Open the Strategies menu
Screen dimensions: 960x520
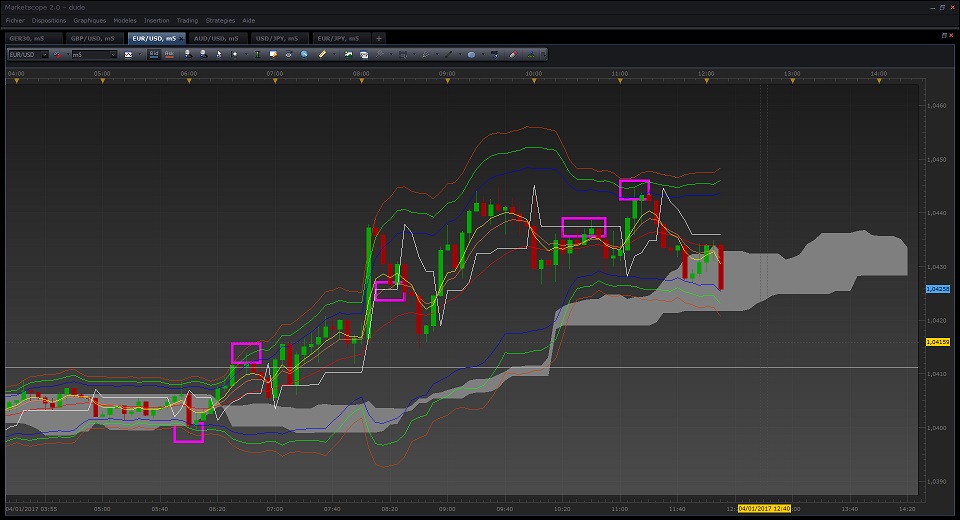click(x=220, y=20)
